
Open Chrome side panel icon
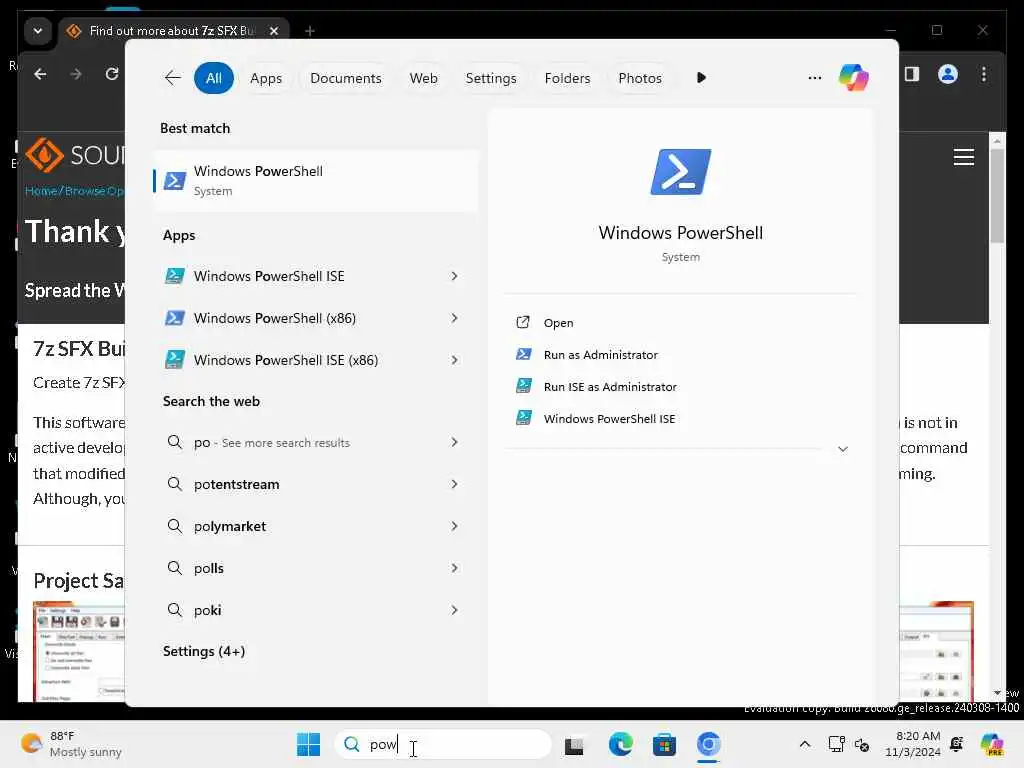[x=912, y=74]
